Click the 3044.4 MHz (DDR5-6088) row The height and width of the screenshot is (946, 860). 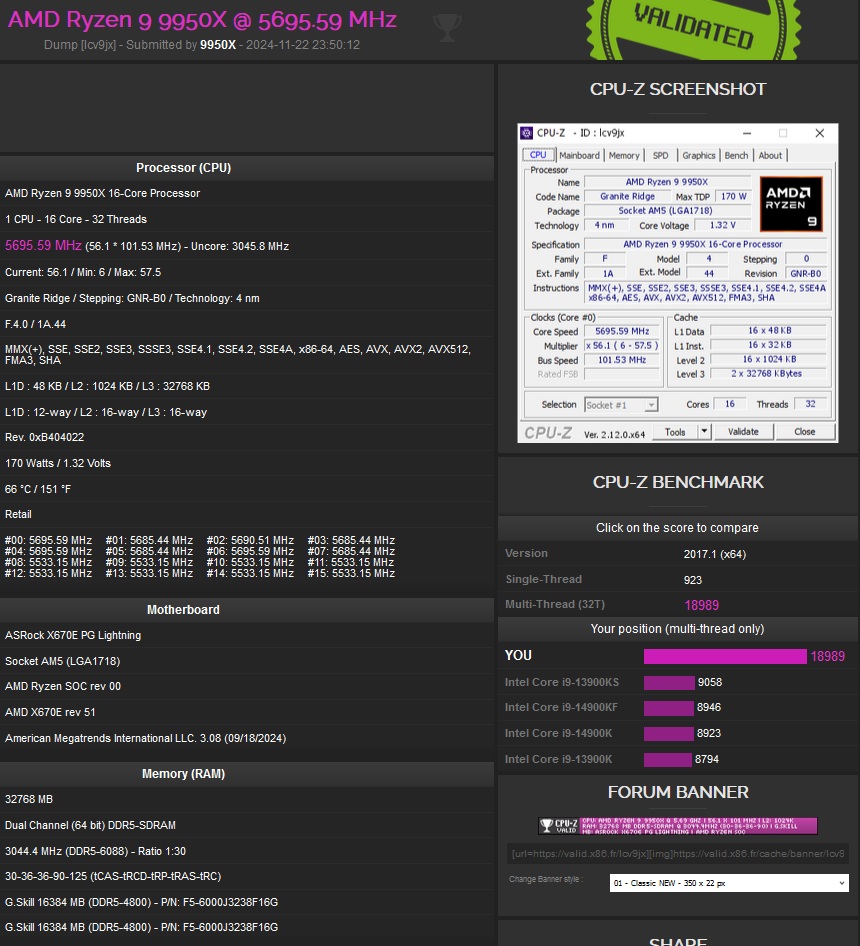247,851
